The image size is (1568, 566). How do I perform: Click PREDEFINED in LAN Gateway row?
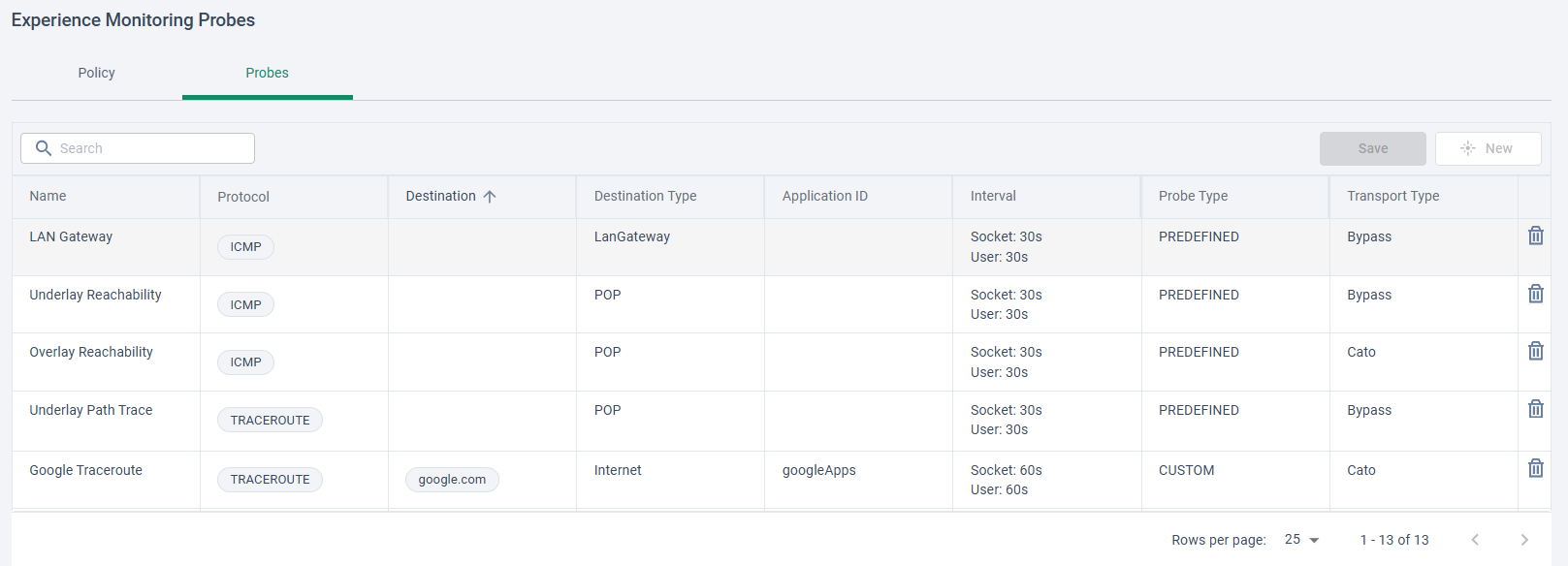click(x=1199, y=236)
